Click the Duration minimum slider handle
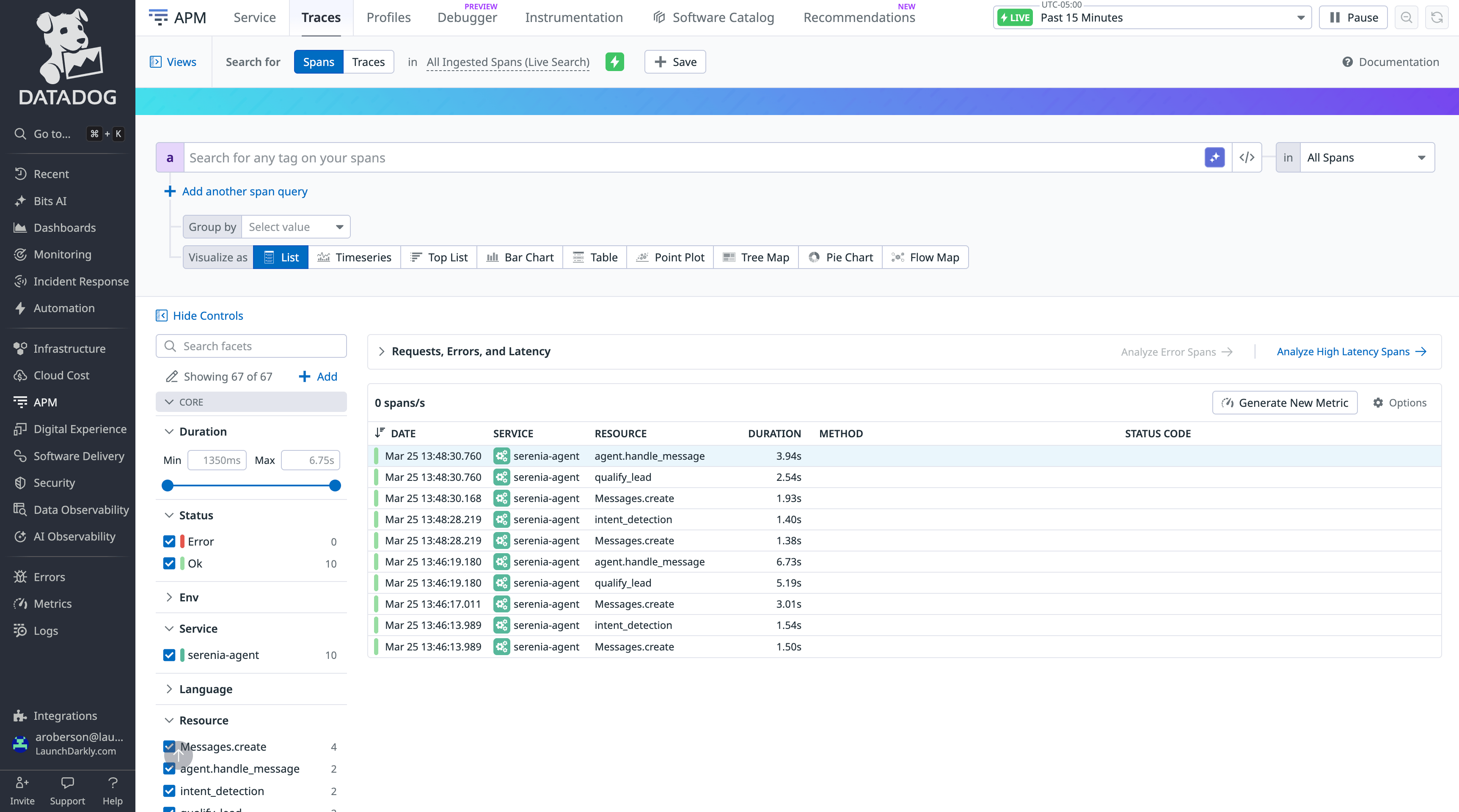This screenshot has height=812, width=1459. pyautogui.click(x=168, y=485)
